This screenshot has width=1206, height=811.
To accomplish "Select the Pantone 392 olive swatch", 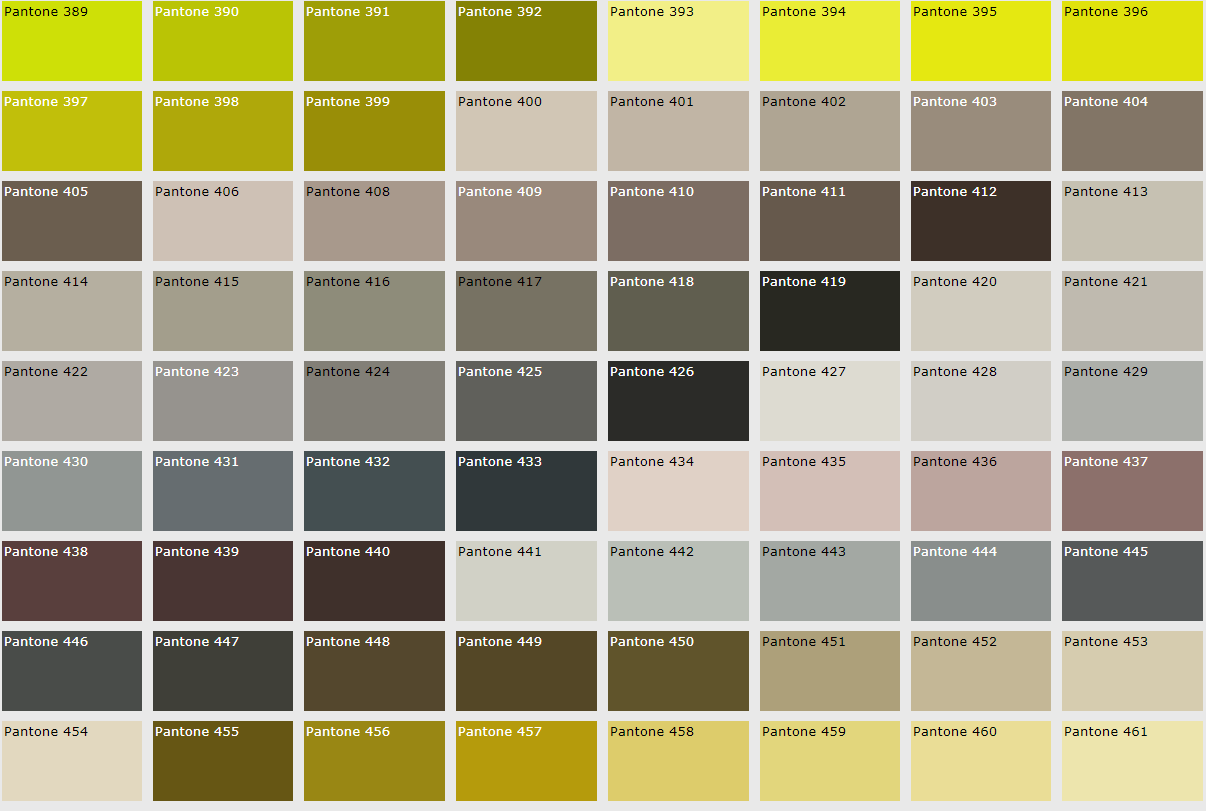I will tap(526, 41).
